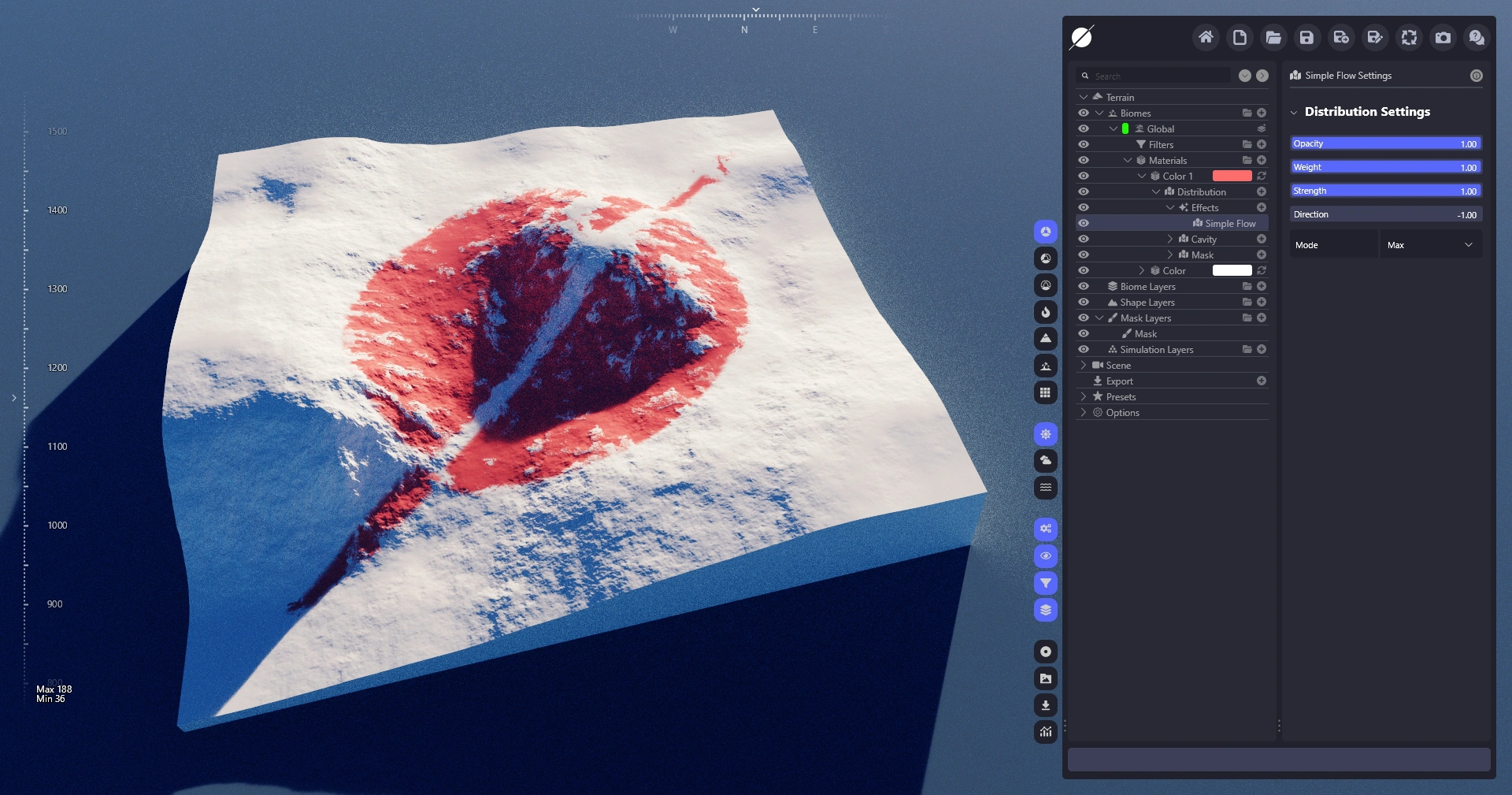This screenshot has width=1512, height=795.
Task: Select the Options tree item
Action: [1122, 412]
